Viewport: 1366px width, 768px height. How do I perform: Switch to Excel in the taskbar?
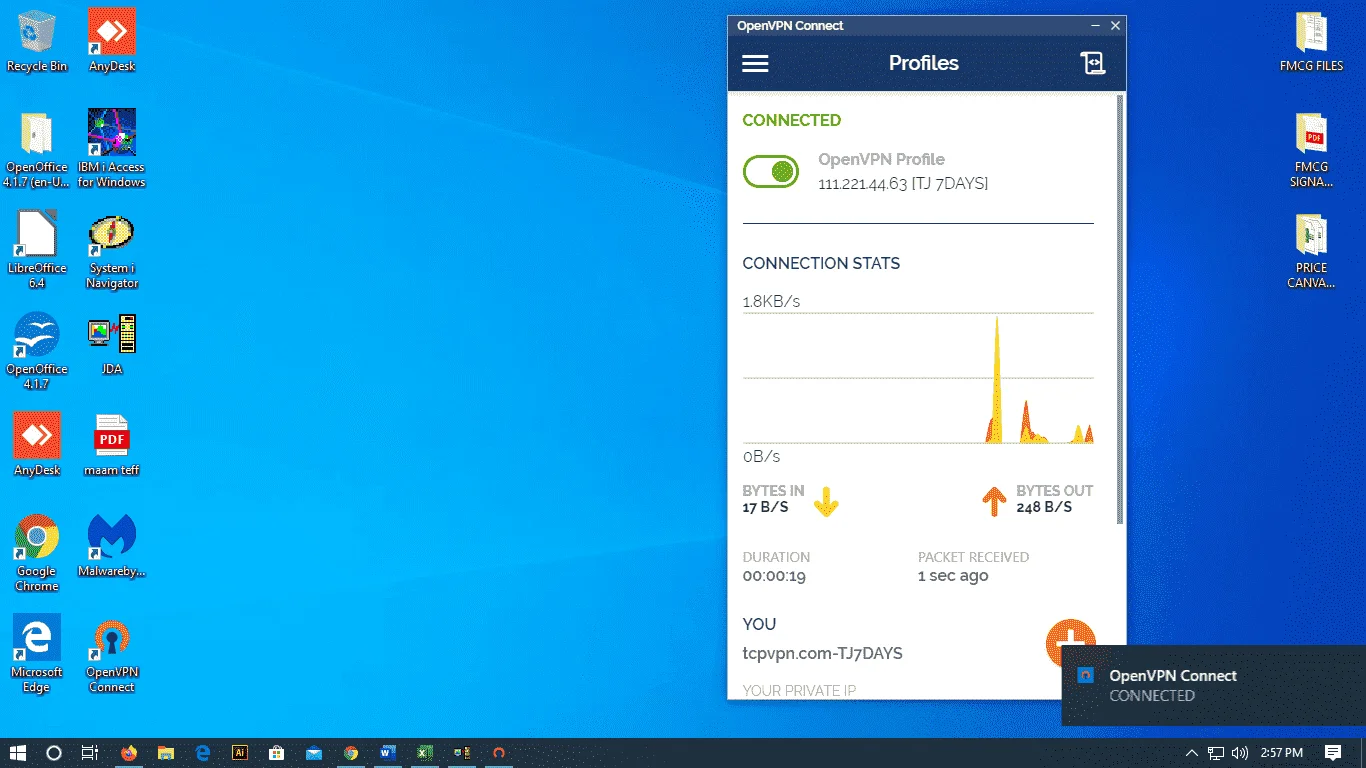[424, 753]
